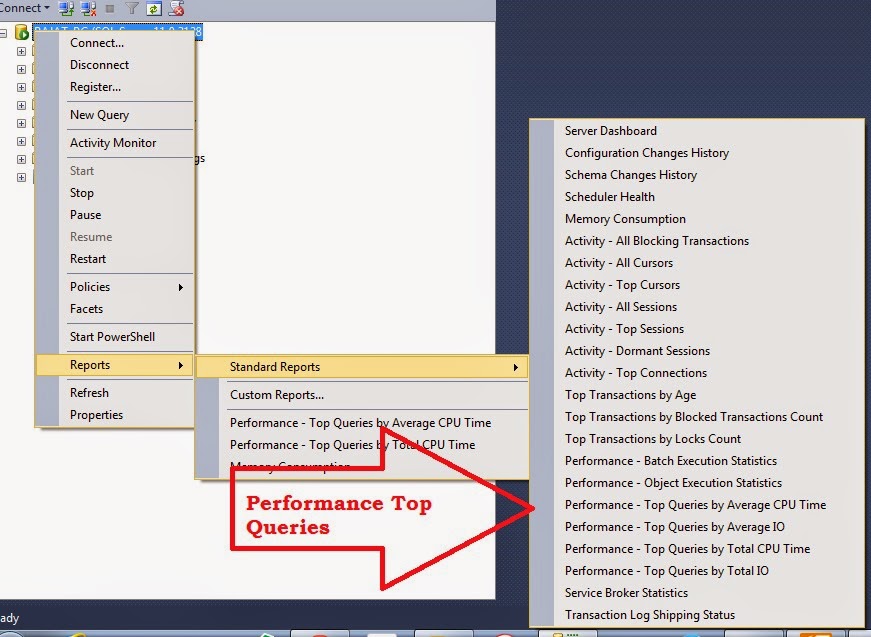Open Activity Monitor from the context menu
This screenshot has width=871, height=637.
(x=113, y=143)
